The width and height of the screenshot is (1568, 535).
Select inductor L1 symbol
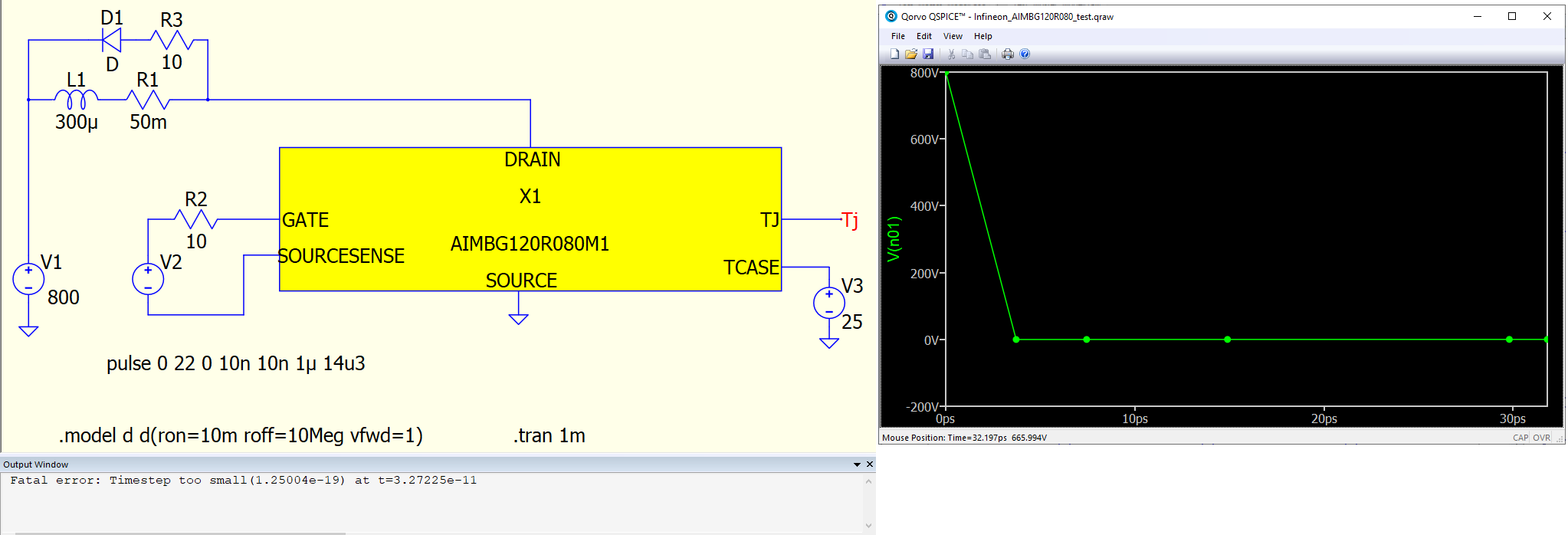coord(76,99)
